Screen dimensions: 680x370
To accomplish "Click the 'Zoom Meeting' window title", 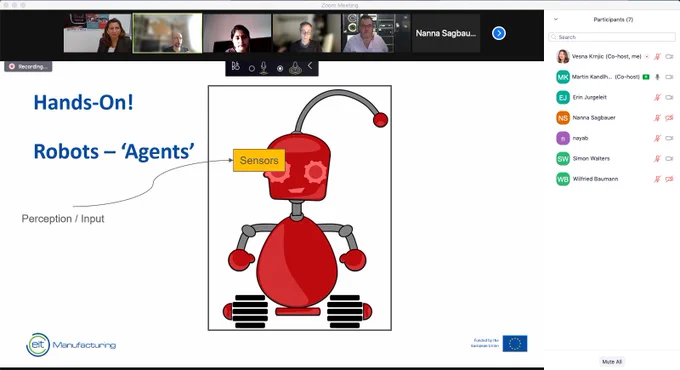I will pyautogui.click(x=340, y=5).
